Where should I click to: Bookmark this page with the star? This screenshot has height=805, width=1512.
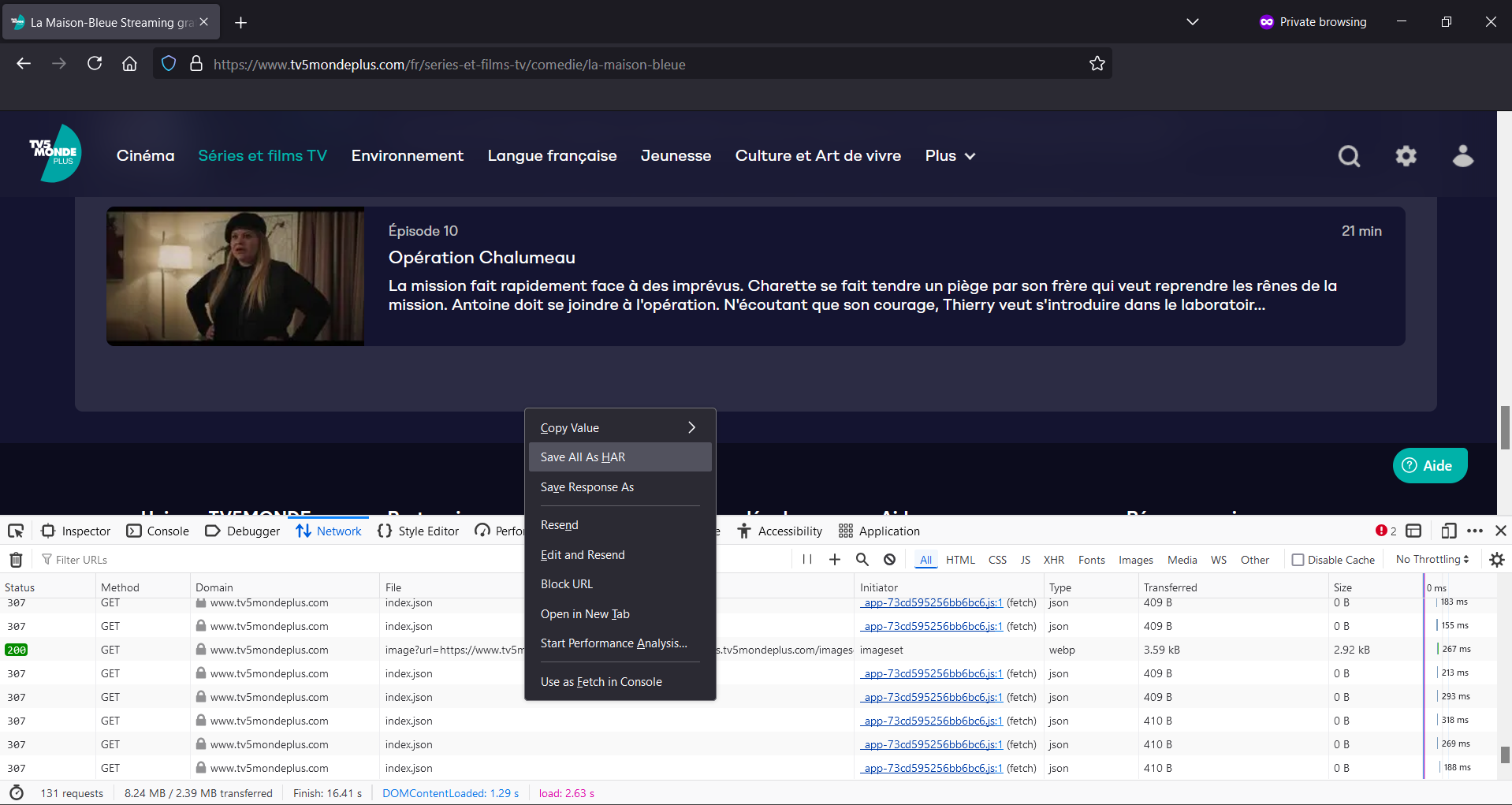1097,64
